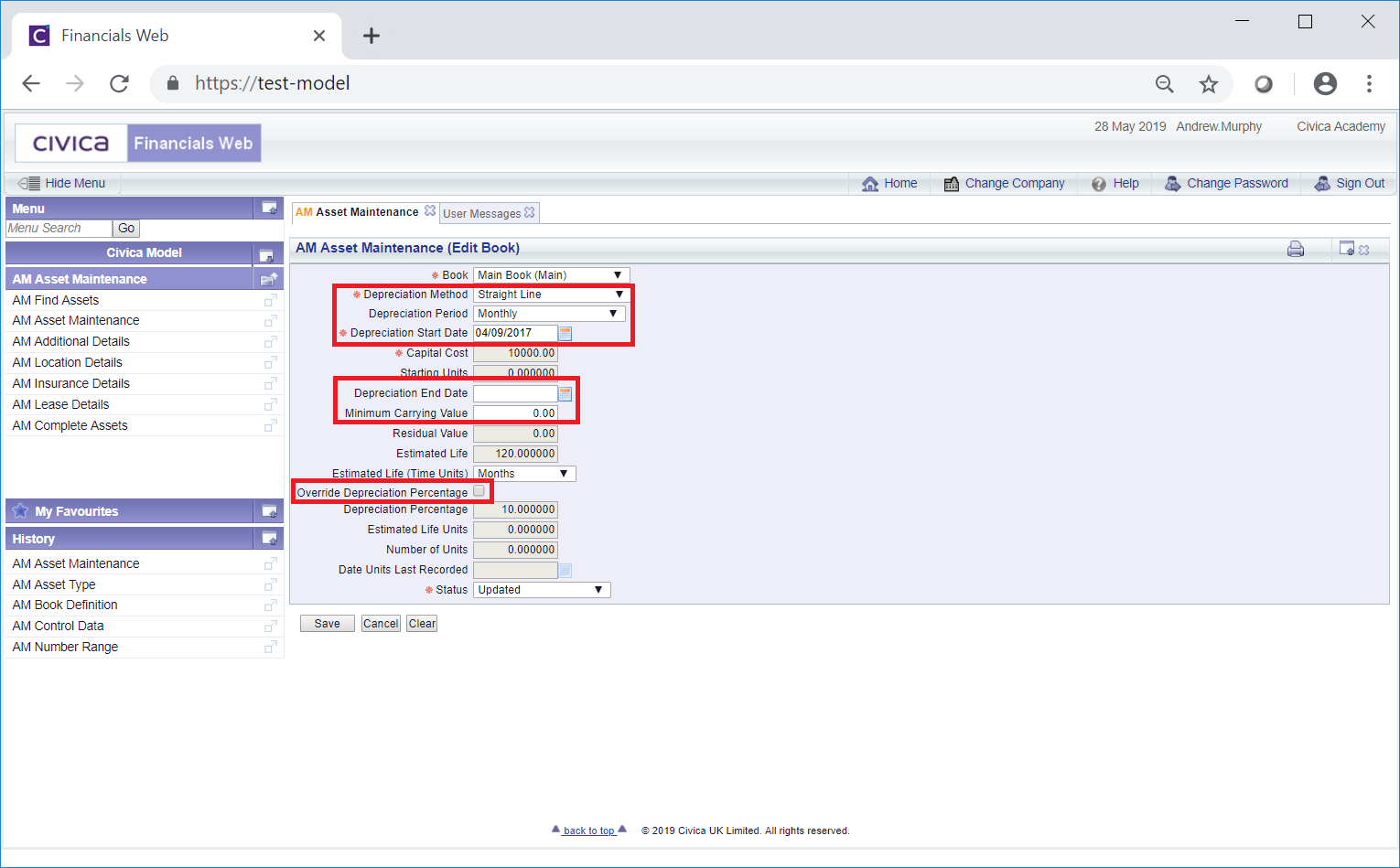This screenshot has width=1400, height=868.
Task: Click the Civica Model header icon
Action: pyautogui.click(x=266, y=255)
